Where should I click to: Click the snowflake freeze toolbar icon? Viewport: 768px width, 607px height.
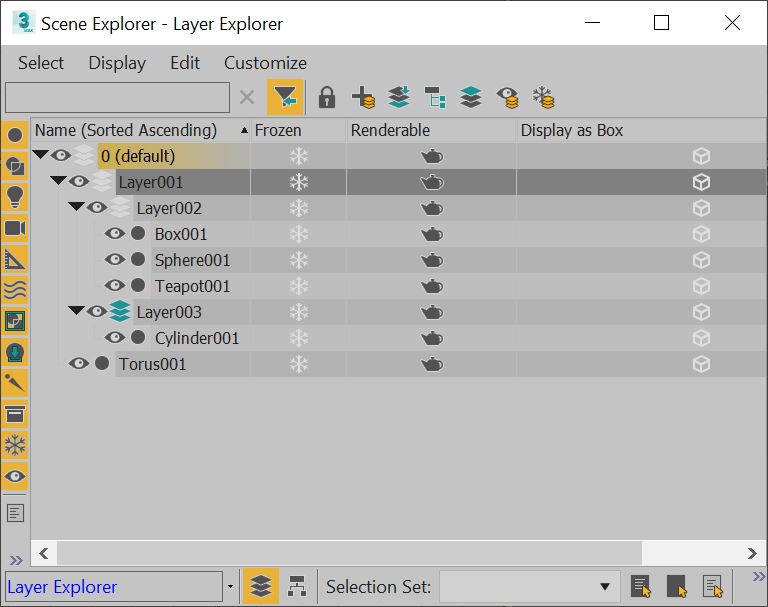pyautogui.click(x=543, y=97)
